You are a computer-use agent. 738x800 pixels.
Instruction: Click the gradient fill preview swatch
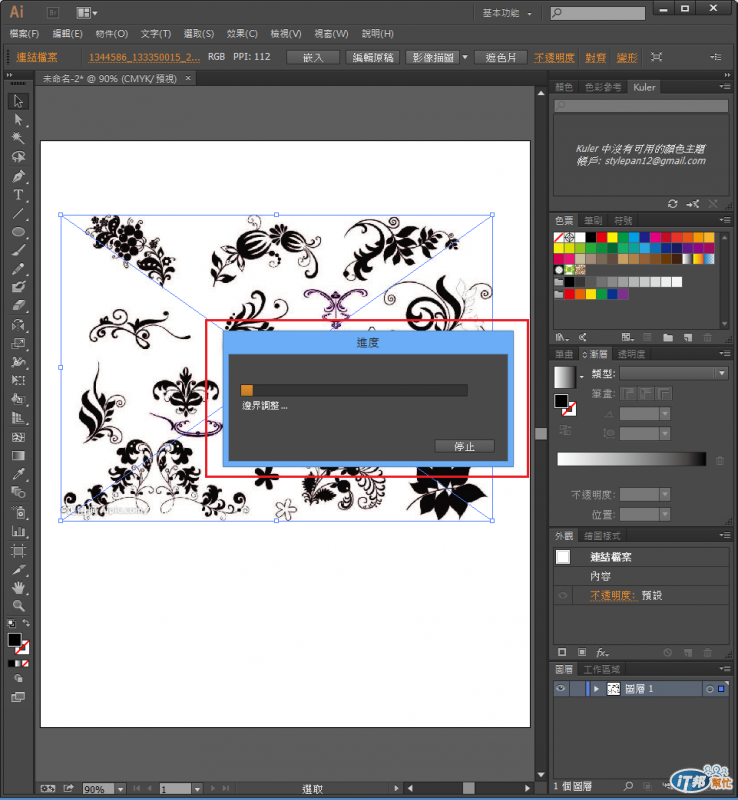click(565, 377)
